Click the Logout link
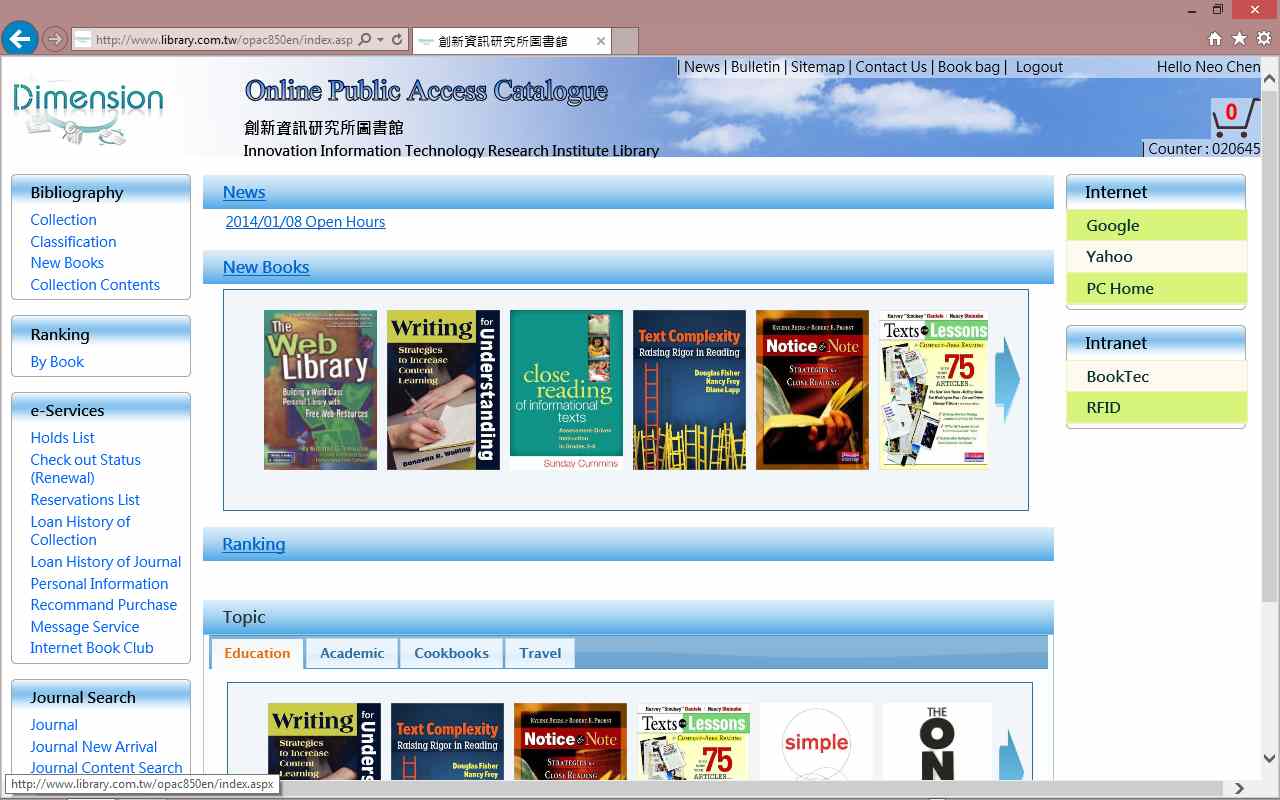Image resolution: width=1280 pixels, height=800 pixels. coord(1039,67)
